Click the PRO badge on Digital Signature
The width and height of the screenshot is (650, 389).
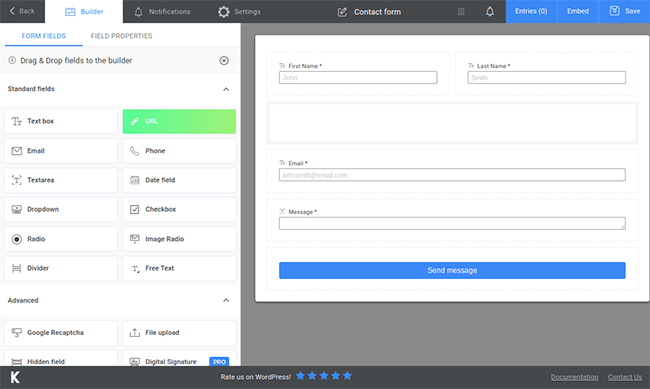click(219, 362)
